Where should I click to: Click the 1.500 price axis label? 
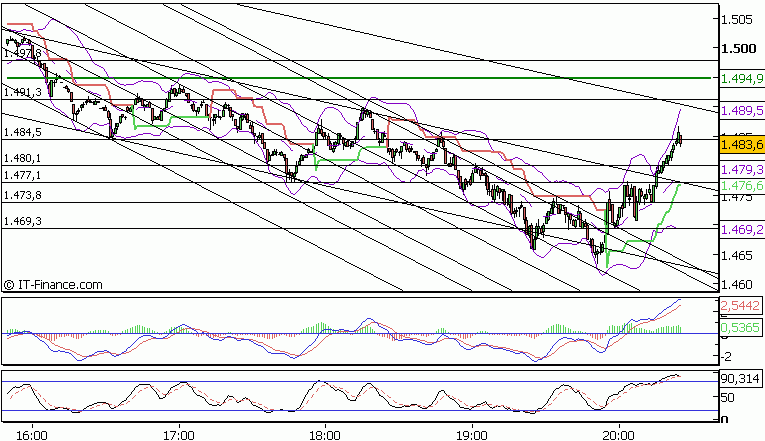coord(738,48)
